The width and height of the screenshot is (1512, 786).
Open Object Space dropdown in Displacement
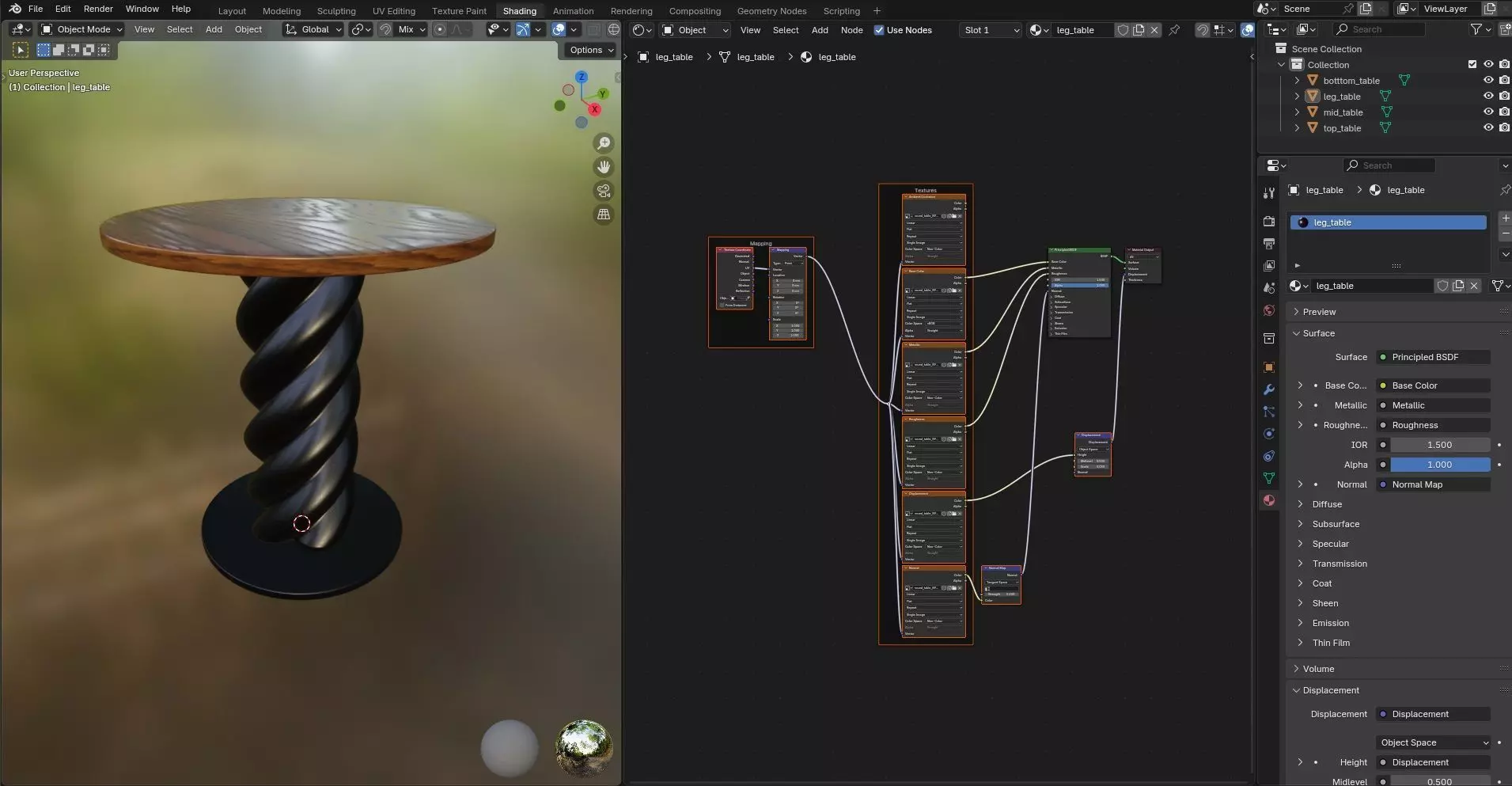pos(1434,742)
